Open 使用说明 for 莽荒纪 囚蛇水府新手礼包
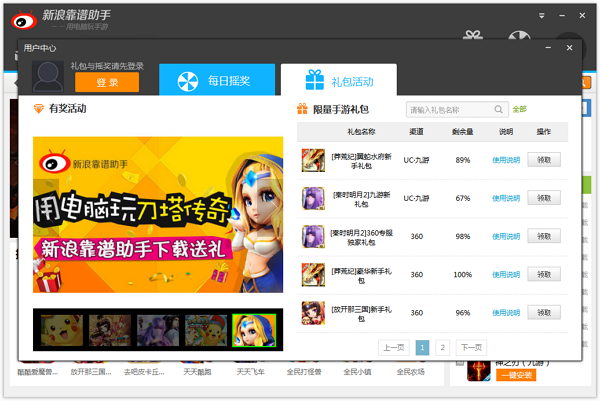This screenshot has width=600, height=401. (x=506, y=160)
